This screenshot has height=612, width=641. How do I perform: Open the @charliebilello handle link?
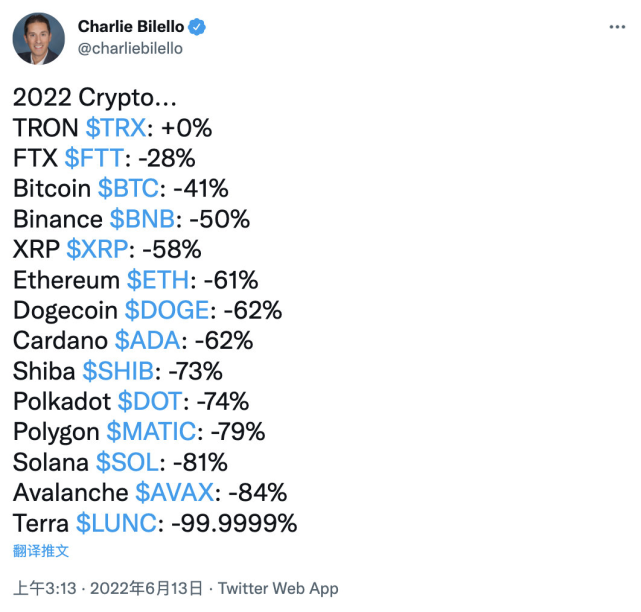pos(129,48)
